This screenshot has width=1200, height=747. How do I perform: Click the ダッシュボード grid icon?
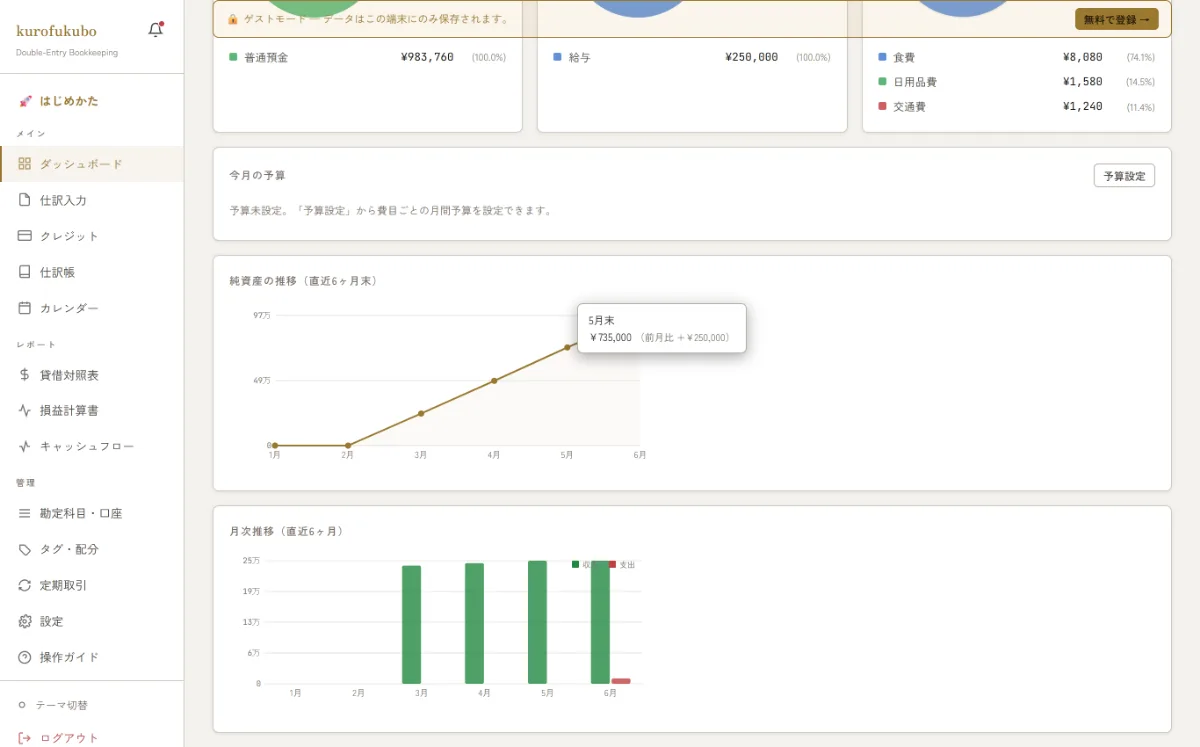click(x=25, y=164)
